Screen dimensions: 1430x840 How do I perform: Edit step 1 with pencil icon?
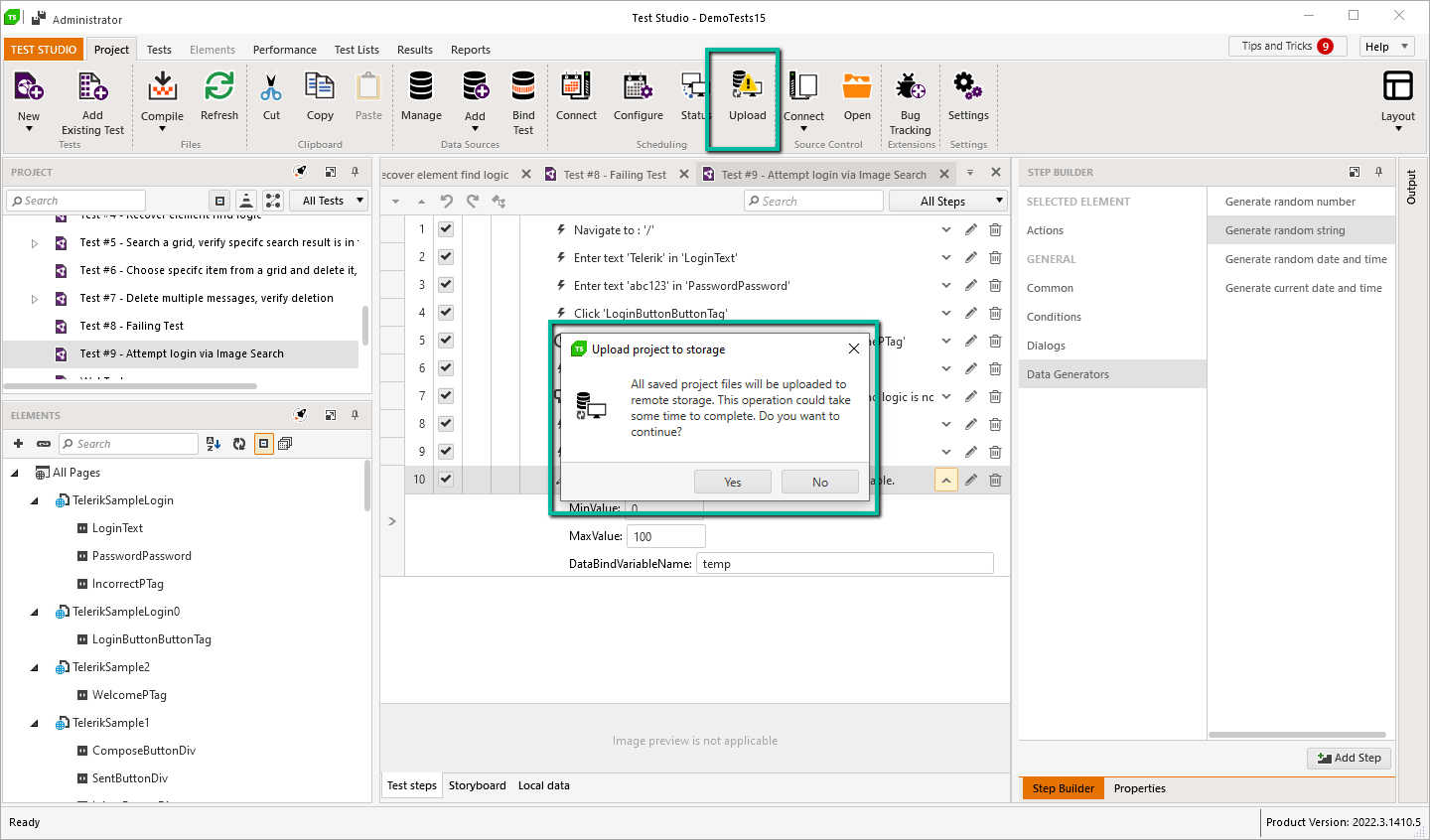point(971,229)
